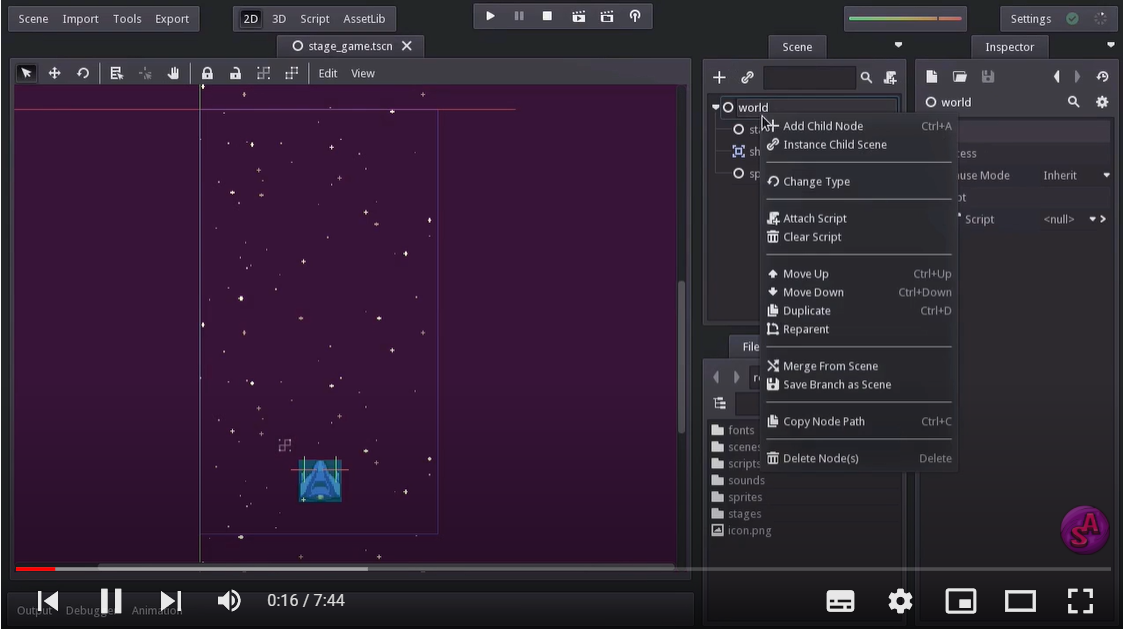Screen dimensions: 1123x629
Task: Instance a scene with chain link icon
Action: (x=747, y=77)
